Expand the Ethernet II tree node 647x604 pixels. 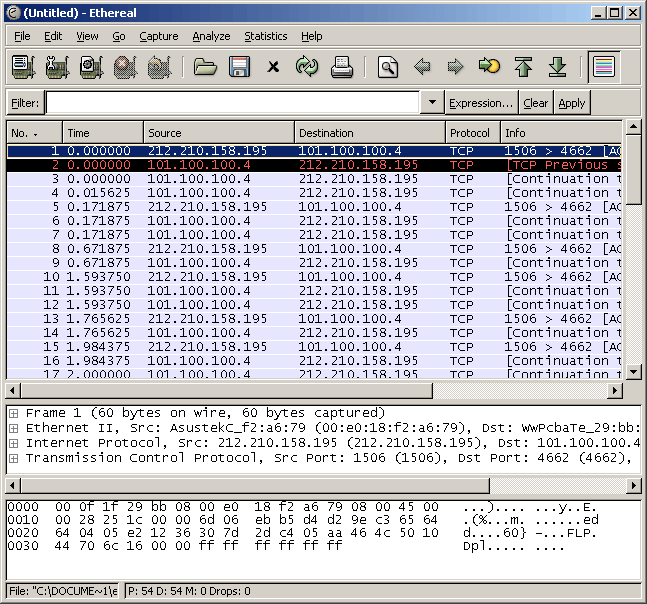(x=14, y=428)
